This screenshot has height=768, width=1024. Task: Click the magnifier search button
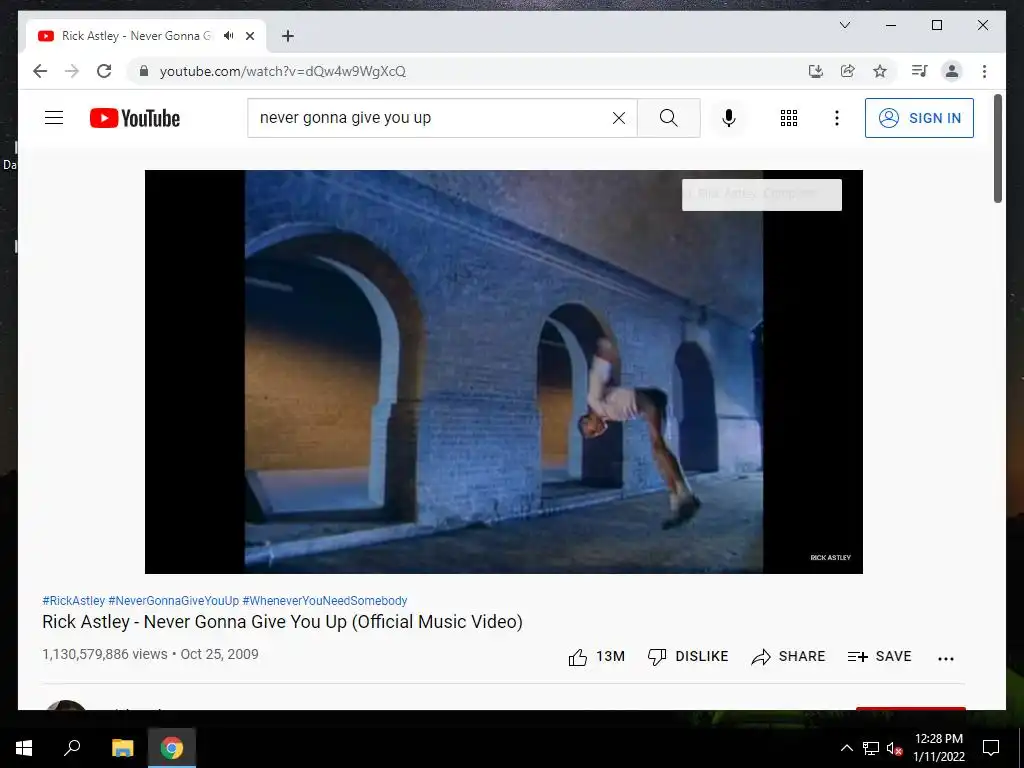tap(668, 118)
